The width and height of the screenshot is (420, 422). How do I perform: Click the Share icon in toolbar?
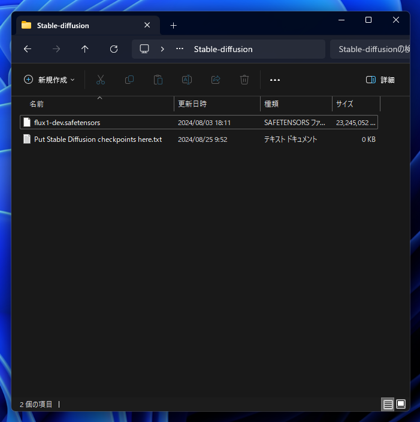point(216,80)
